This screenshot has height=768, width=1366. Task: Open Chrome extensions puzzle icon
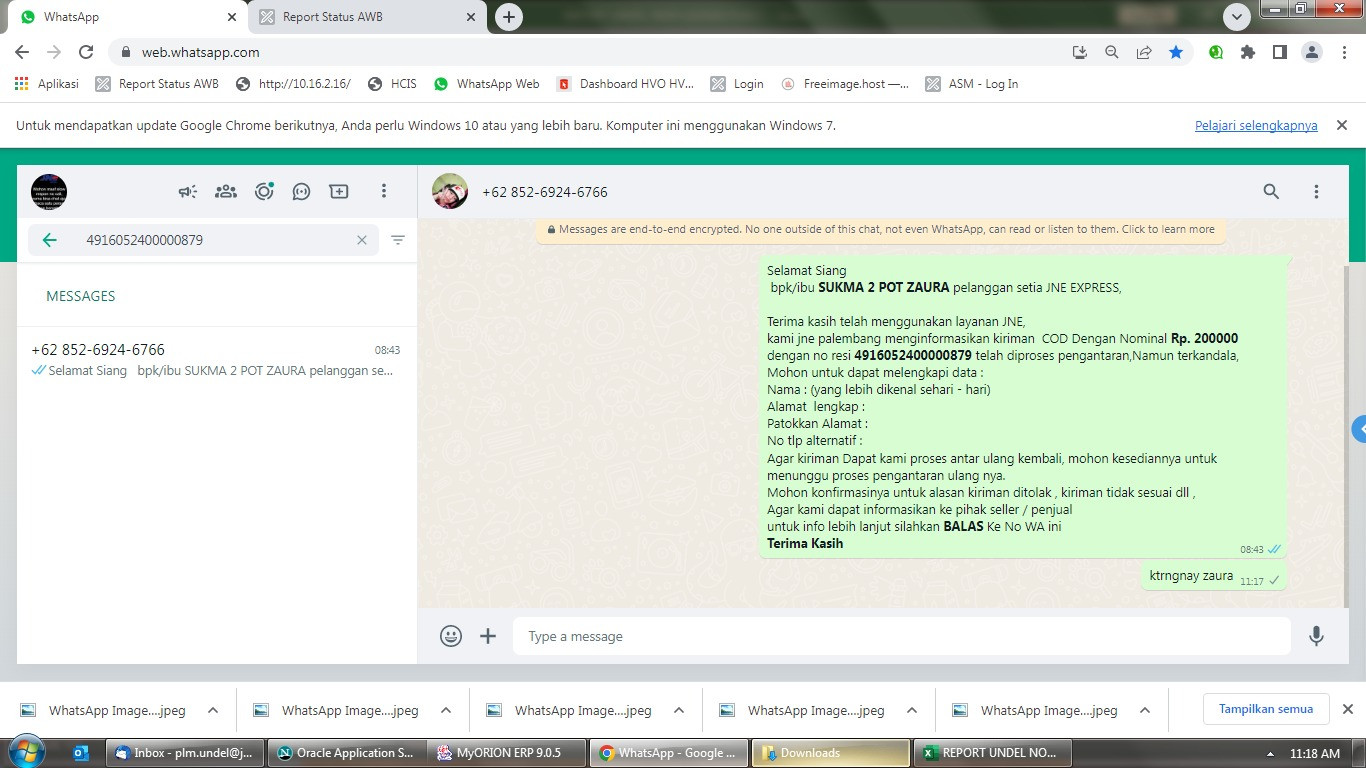tap(1248, 52)
